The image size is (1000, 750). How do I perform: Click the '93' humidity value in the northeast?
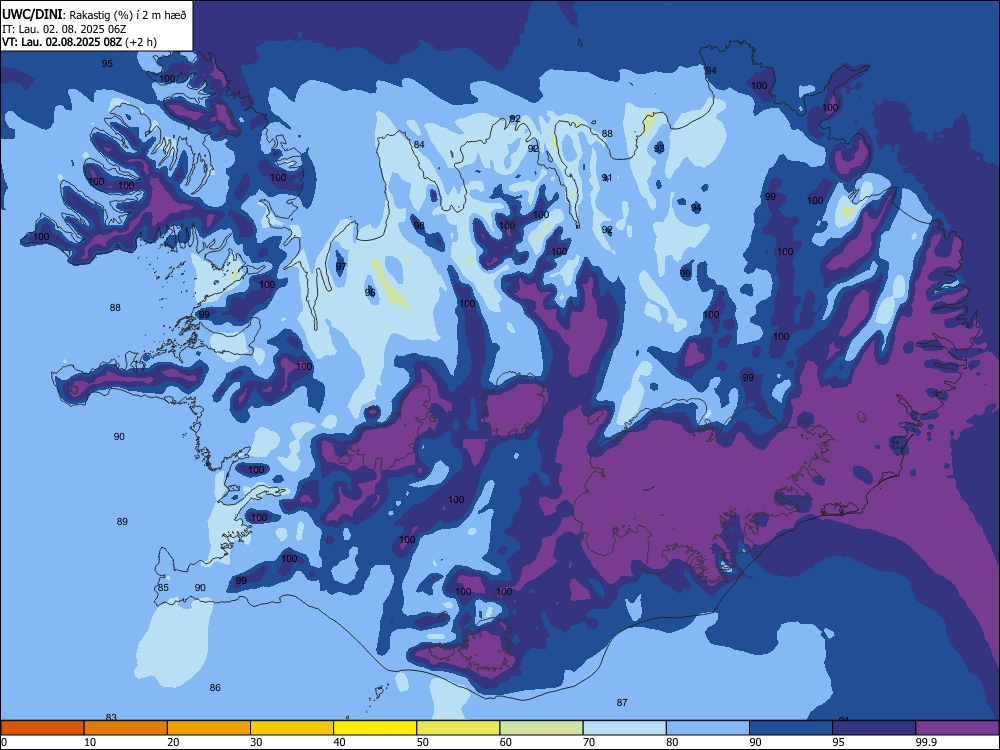(659, 149)
